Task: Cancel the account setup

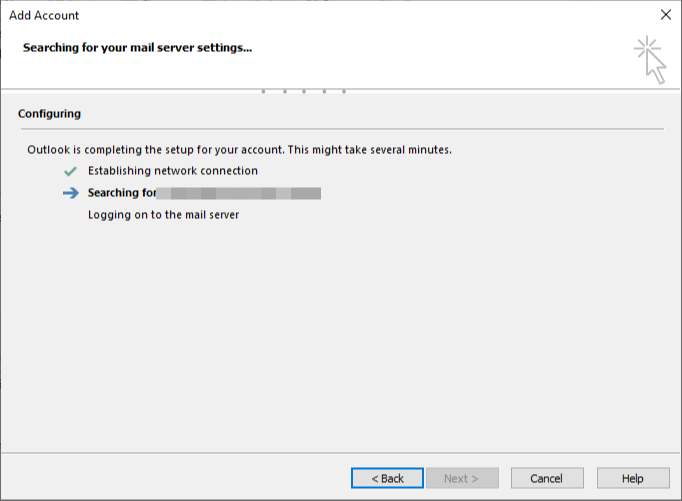Action: coord(547,478)
